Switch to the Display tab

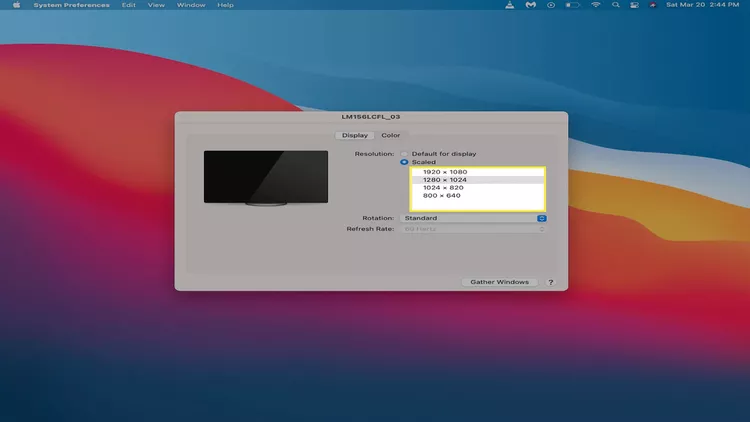(x=354, y=135)
